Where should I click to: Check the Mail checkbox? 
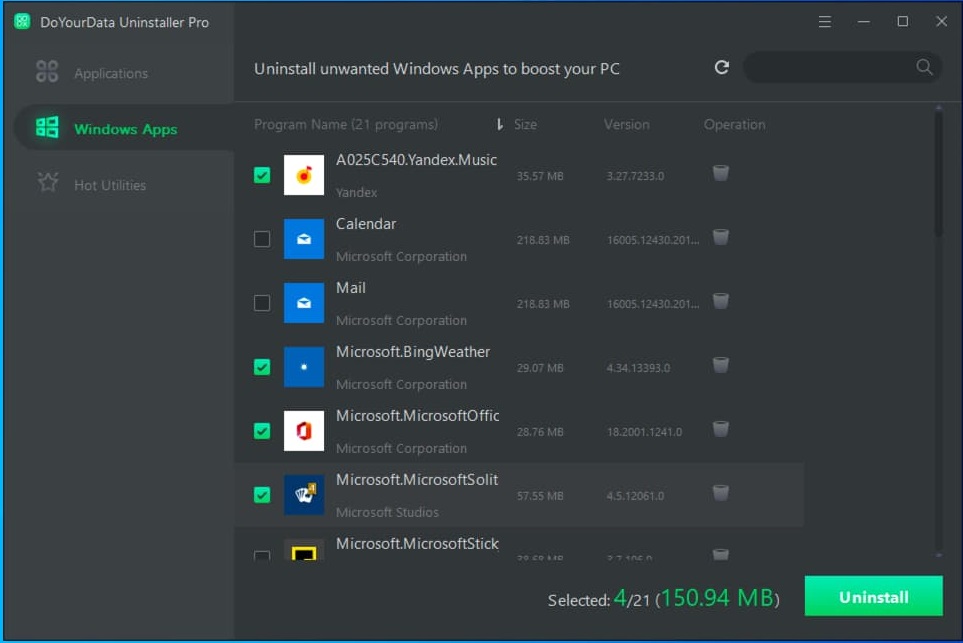coord(262,303)
